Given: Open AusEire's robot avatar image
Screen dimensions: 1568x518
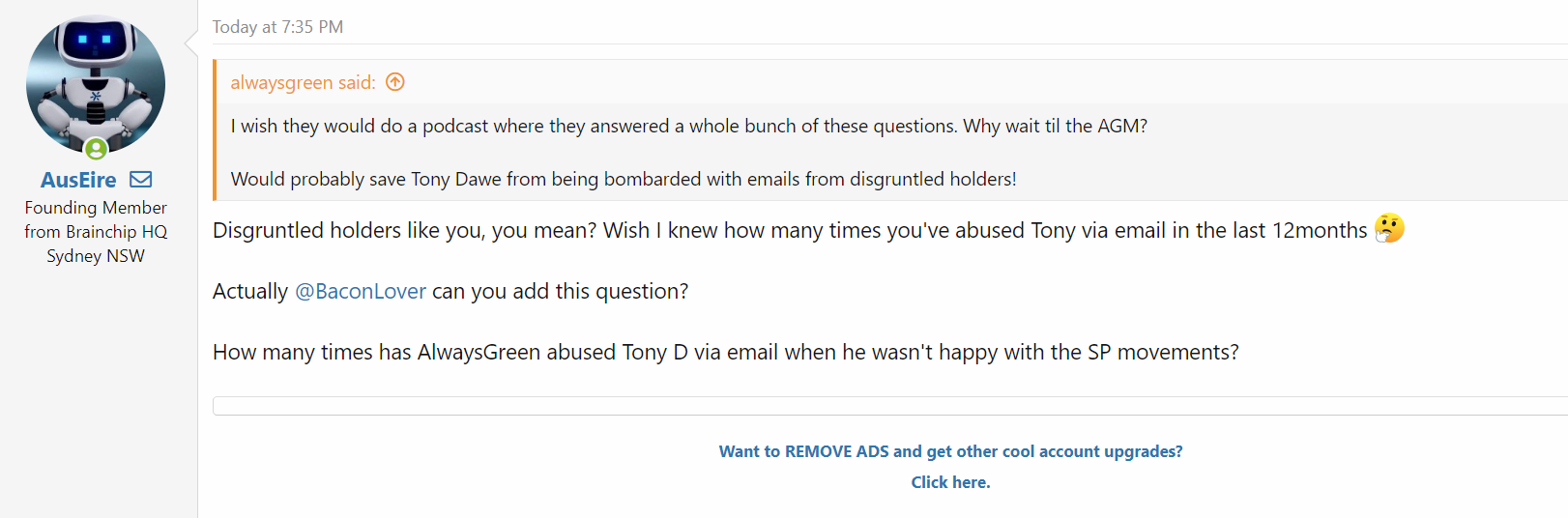Looking at the screenshot, I should tap(96, 84).
